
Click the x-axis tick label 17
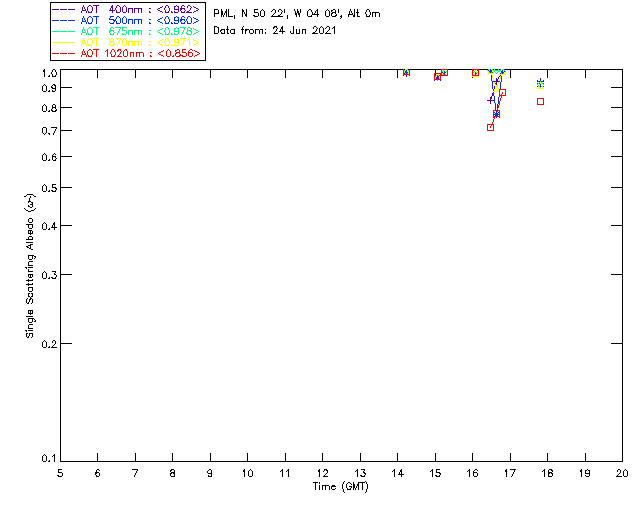tap(510, 473)
